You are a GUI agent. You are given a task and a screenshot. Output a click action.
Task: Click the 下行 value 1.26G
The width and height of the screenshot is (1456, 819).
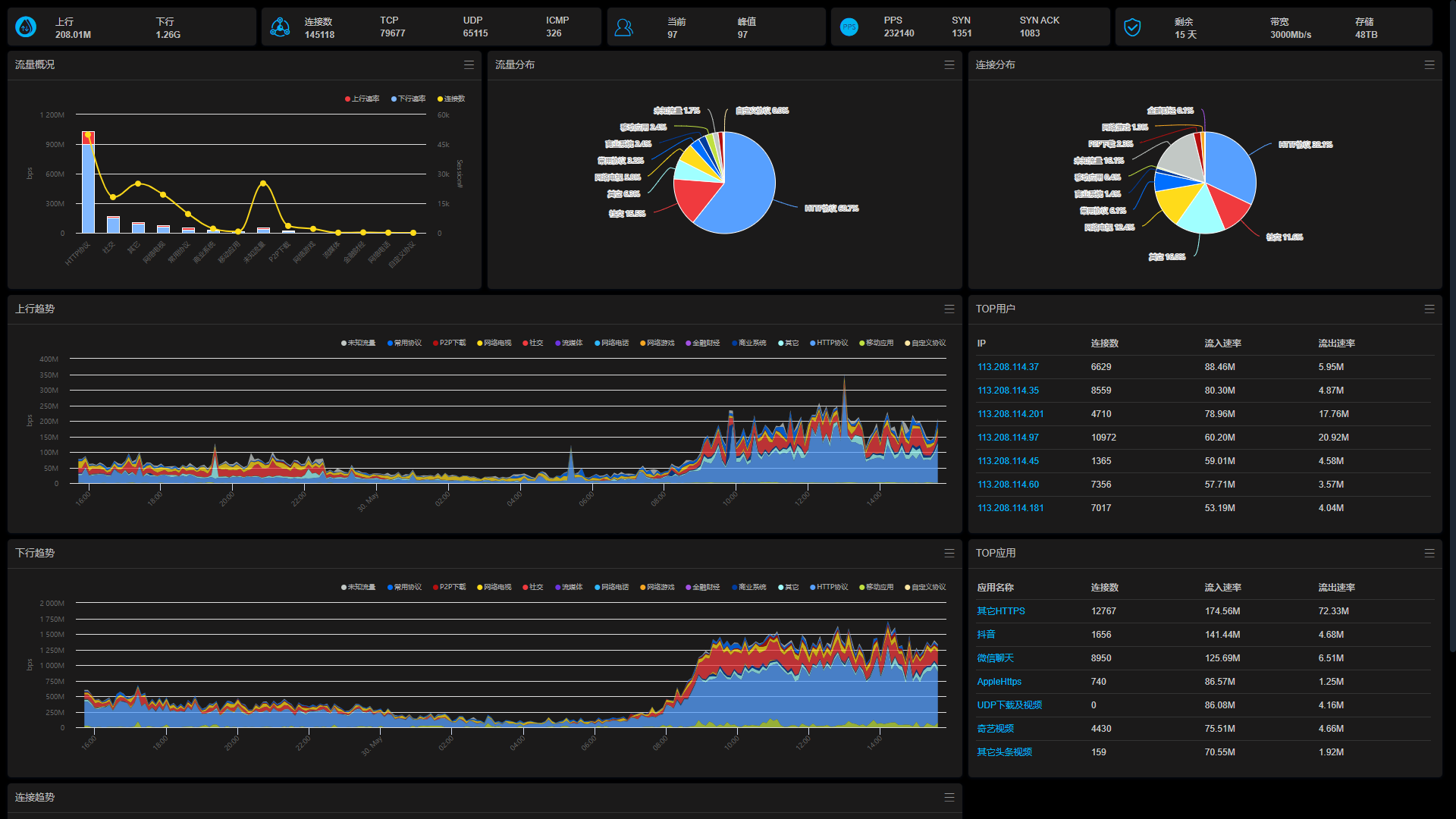pos(168,35)
